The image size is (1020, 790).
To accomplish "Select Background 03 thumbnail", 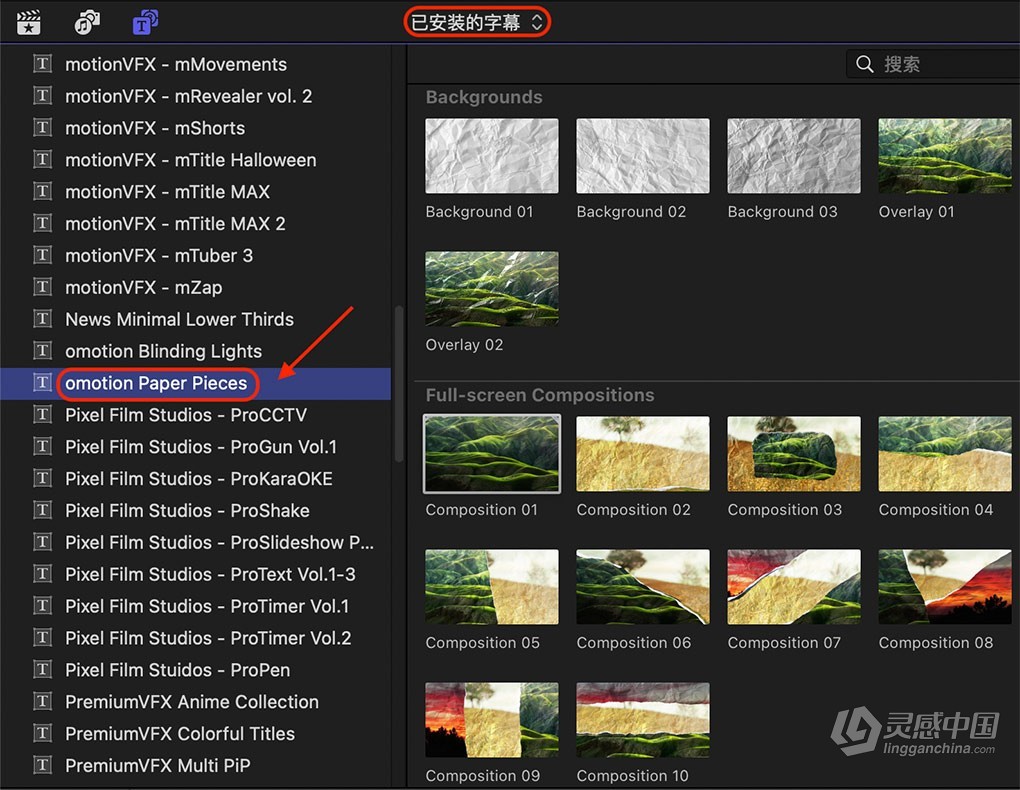I will click(x=794, y=156).
